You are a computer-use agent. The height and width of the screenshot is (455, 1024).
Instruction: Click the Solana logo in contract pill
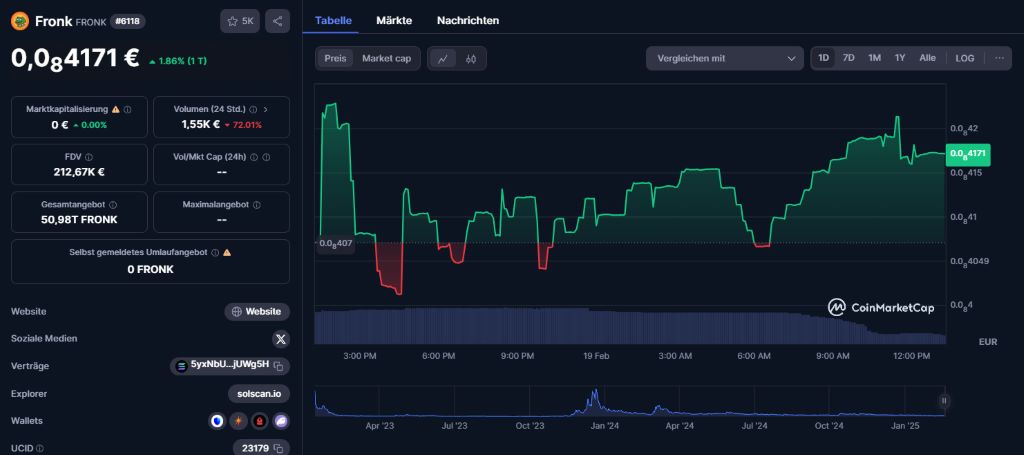pos(182,366)
